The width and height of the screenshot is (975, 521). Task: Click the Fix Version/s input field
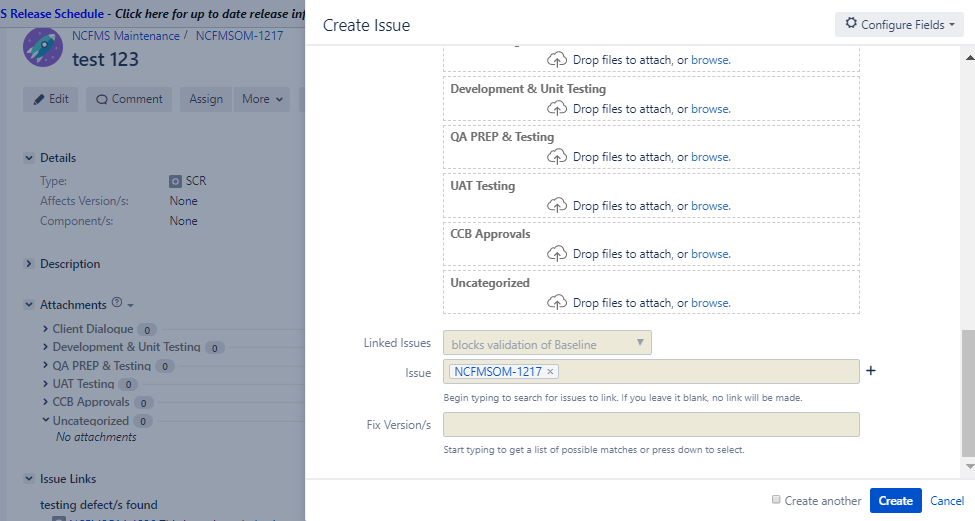pyautogui.click(x=651, y=425)
